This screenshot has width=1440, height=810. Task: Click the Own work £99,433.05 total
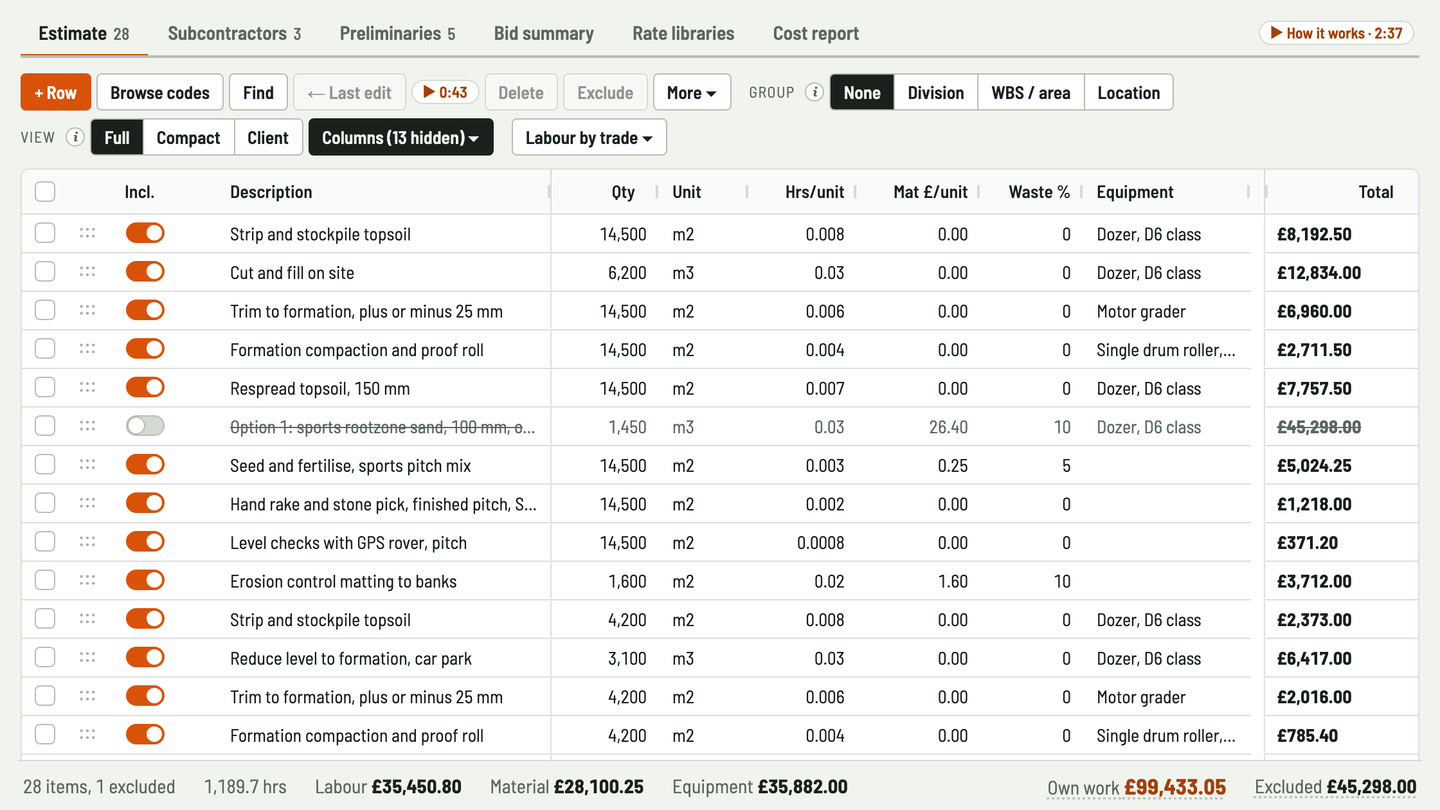click(x=1136, y=787)
